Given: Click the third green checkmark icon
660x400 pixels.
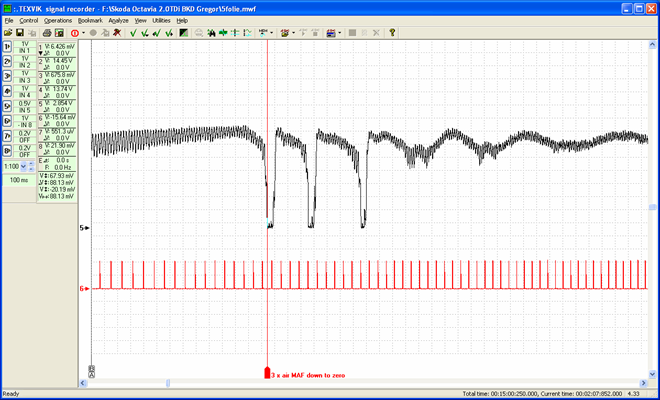Looking at the screenshot, I should pyautogui.click(x=157, y=32).
